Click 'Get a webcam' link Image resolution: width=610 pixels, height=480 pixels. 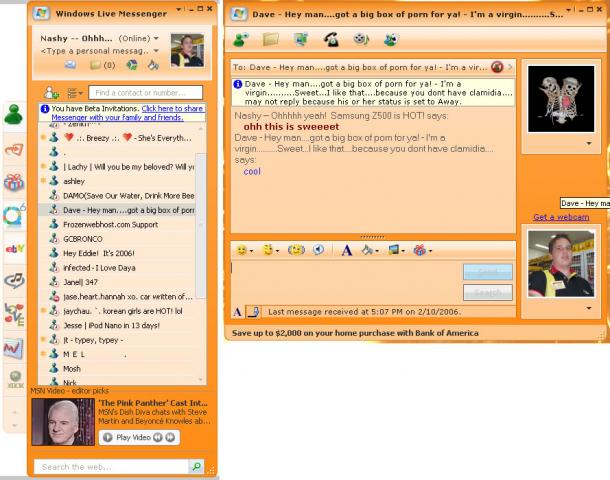pos(561,217)
